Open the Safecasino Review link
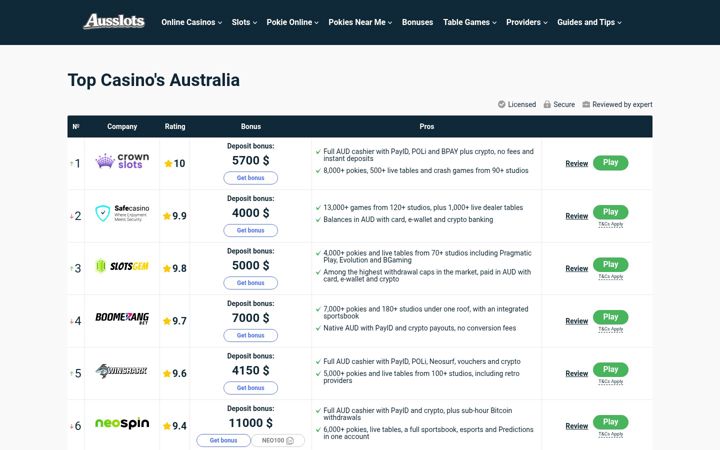 577,216
